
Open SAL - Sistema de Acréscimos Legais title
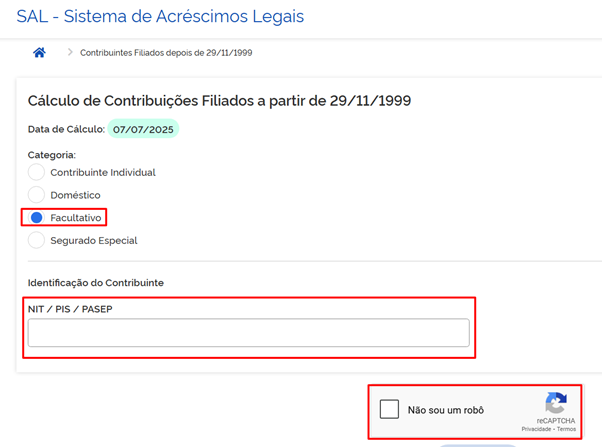pyautogui.click(x=160, y=17)
